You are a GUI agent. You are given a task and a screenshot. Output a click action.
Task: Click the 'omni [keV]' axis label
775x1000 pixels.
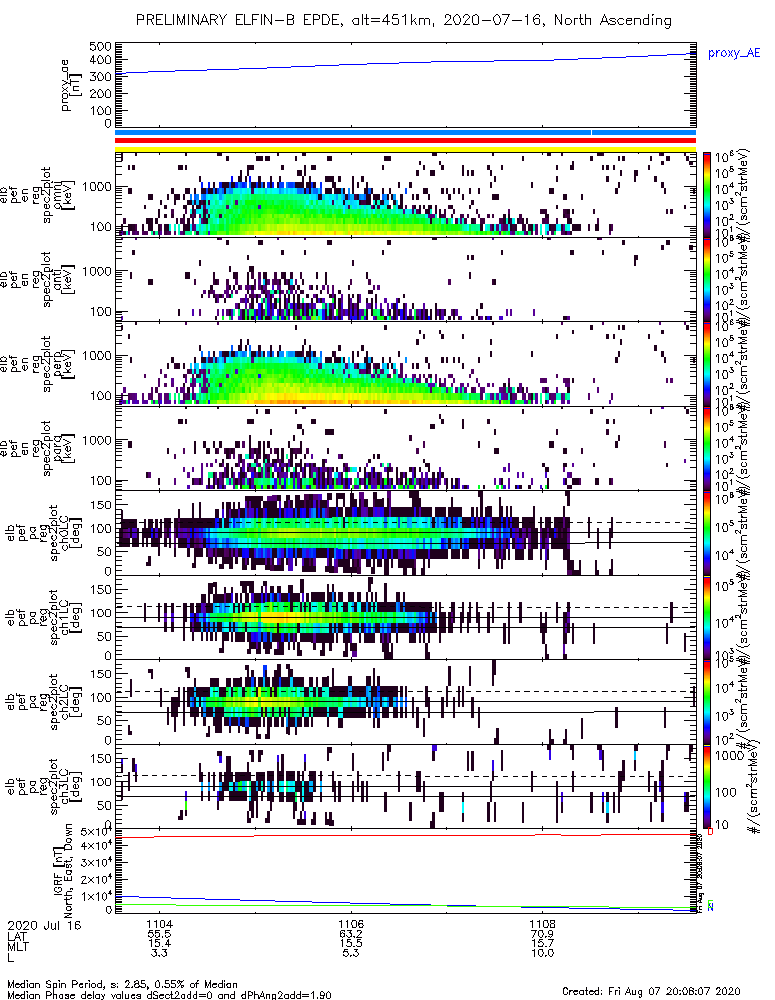click(64, 195)
